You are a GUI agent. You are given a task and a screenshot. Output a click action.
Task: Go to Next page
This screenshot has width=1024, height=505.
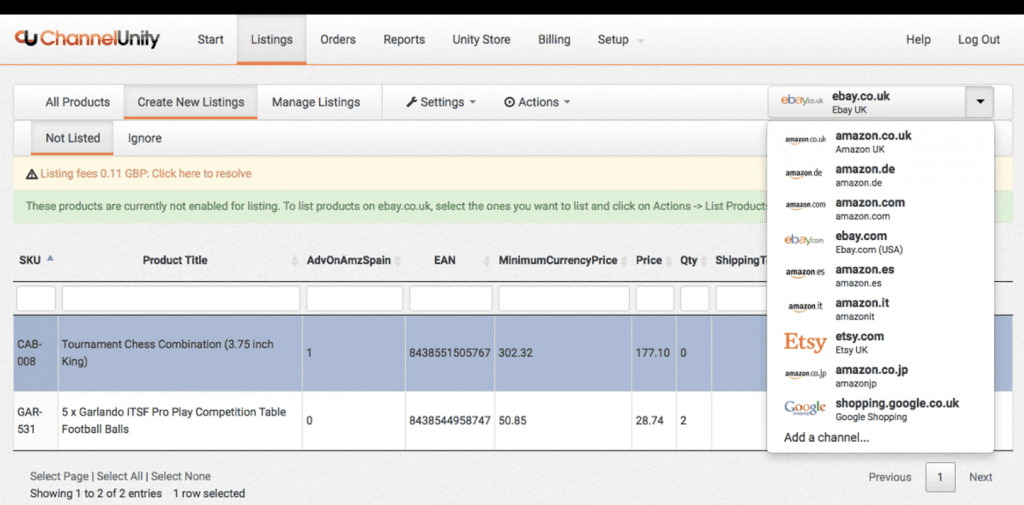(980, 477)
